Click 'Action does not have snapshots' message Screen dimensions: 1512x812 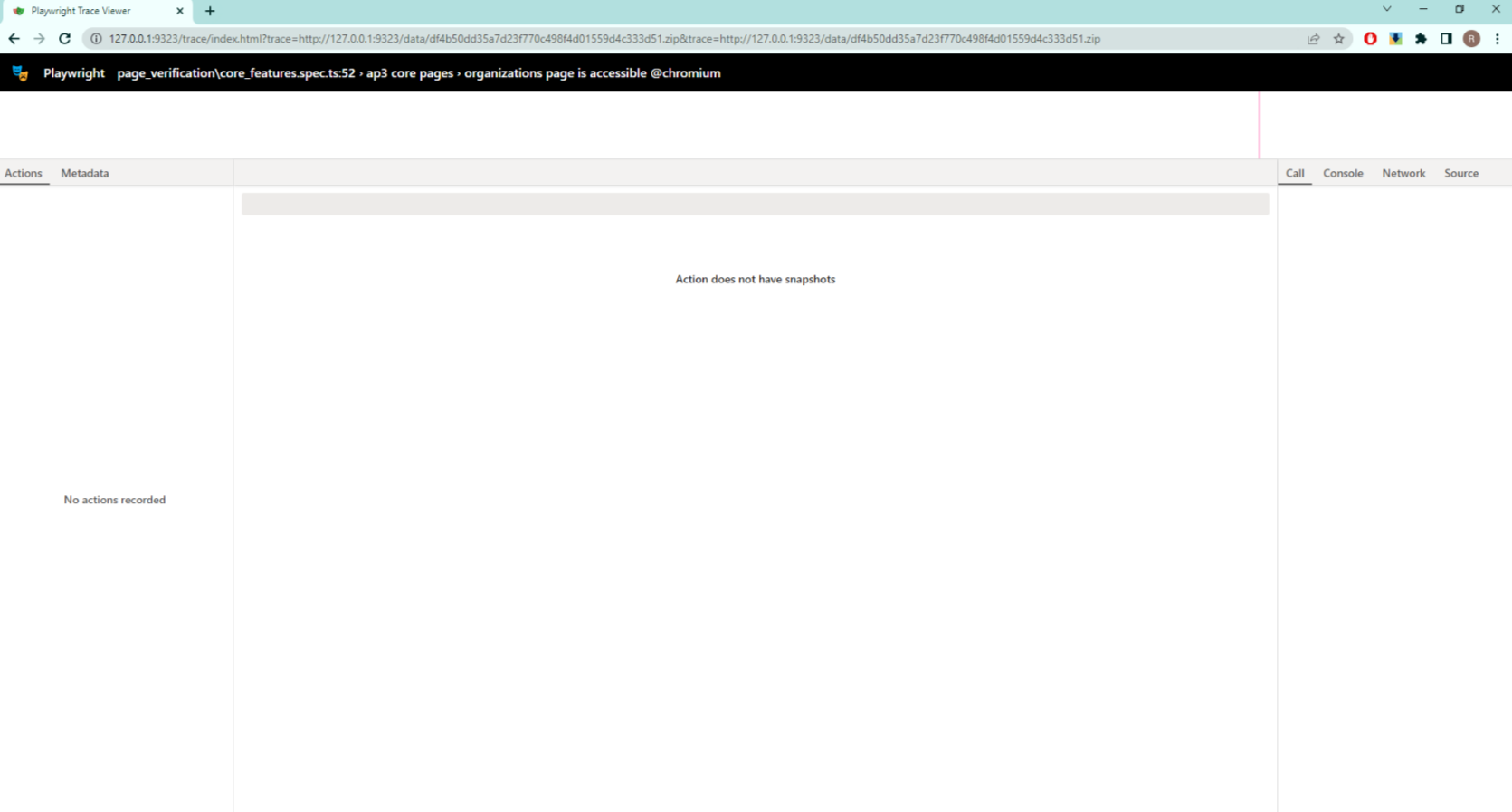(x=755, y=279)
